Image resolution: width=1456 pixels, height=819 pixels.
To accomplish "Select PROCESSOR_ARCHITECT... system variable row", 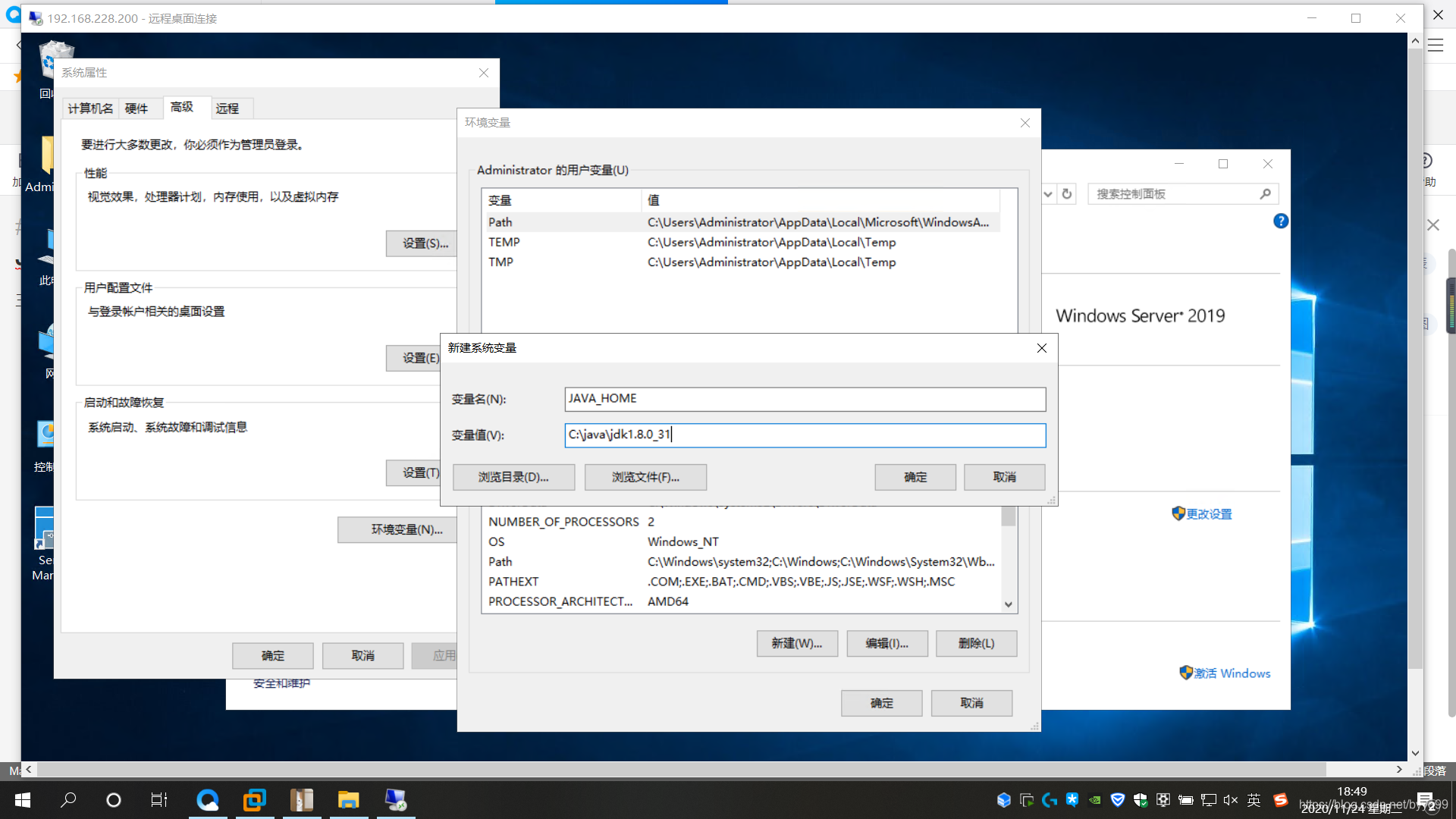I will point(742,601).
